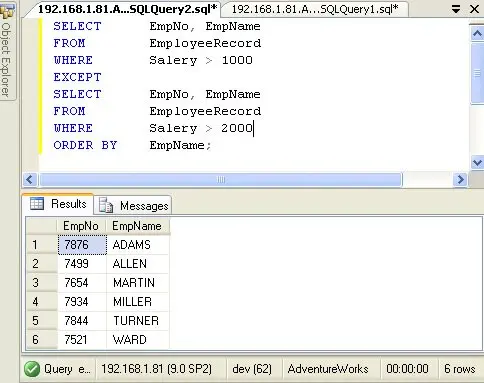Viewport: 484px width, 383px height.
Task: Select the MILLER cell
Action: [138, 302]
